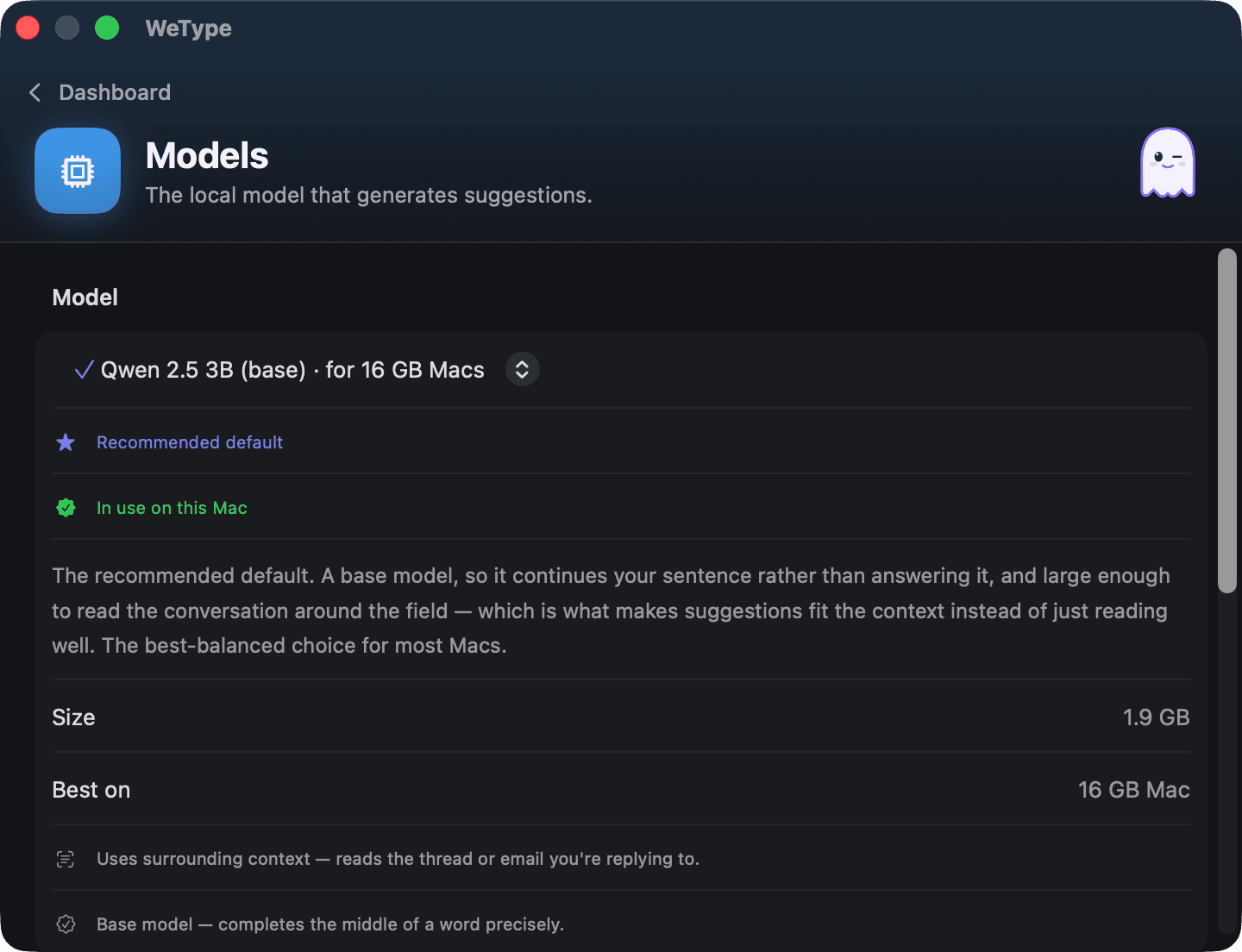
Task: Select the 'Recommended default' label
Action: coord(190,442)
